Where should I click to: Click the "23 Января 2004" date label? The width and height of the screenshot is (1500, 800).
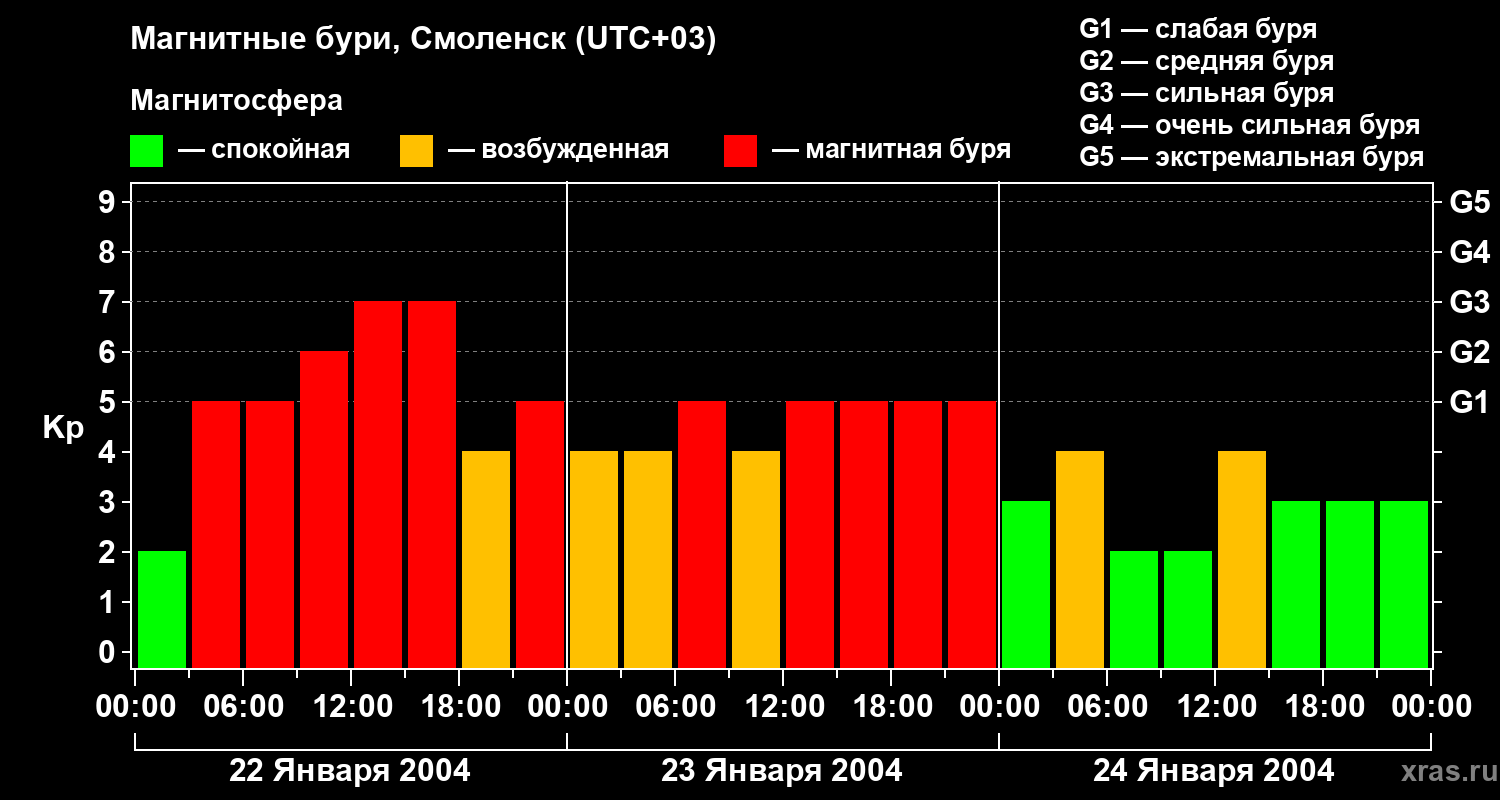click(x=781, y=771)
